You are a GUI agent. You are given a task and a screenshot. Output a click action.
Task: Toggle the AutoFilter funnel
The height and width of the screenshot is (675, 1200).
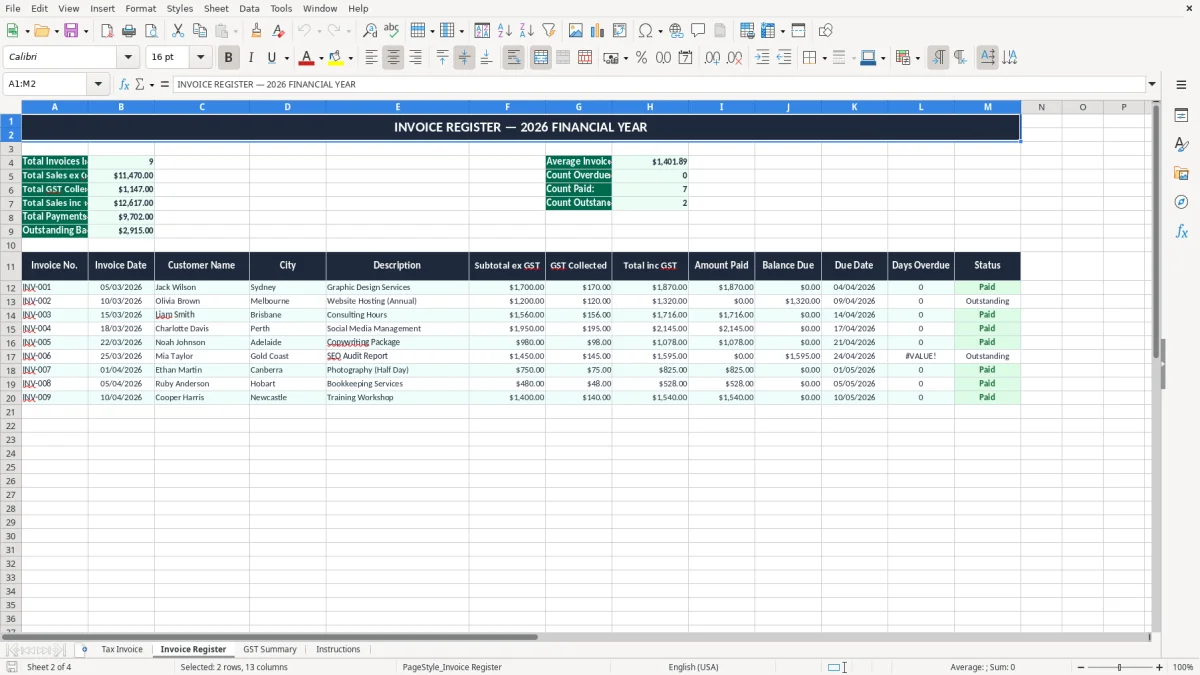[x=549, y=31]
